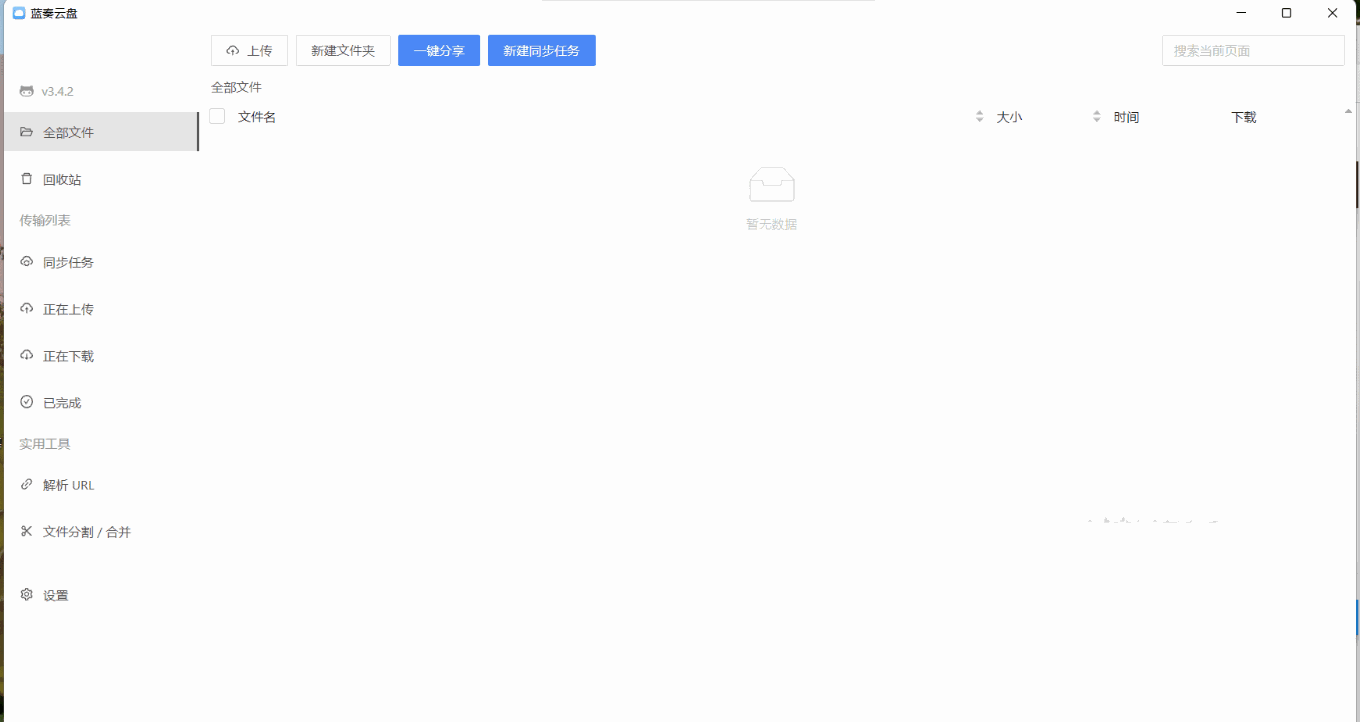Click the GitHub cat icon beside v3.4.2
Image resolution: width=1360 pixels, height=722 pixels.
pos(27,91)
